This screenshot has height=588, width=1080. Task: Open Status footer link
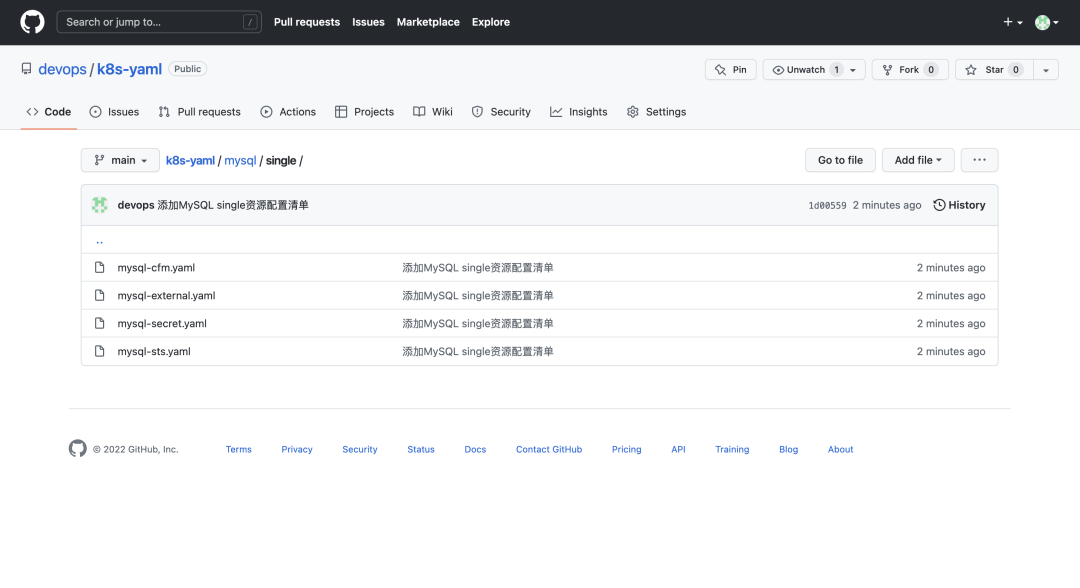tap(421, 449)
